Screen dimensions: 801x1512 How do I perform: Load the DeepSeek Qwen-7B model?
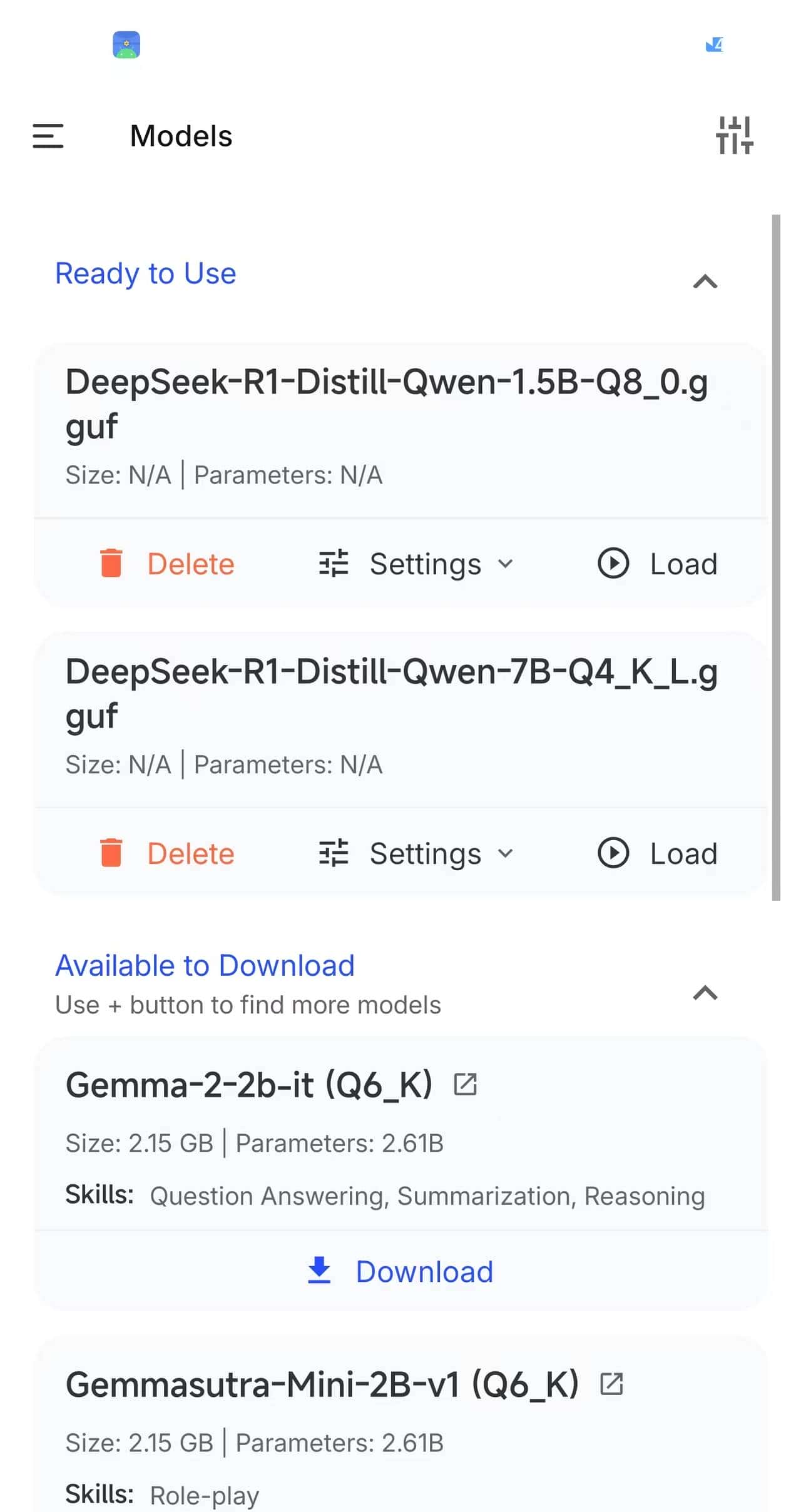pyautogui.click(x=657, y=853)
